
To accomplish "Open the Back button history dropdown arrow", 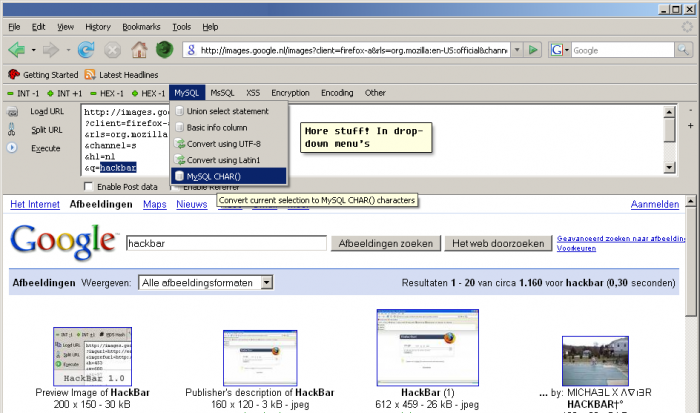I will [33, 50].
